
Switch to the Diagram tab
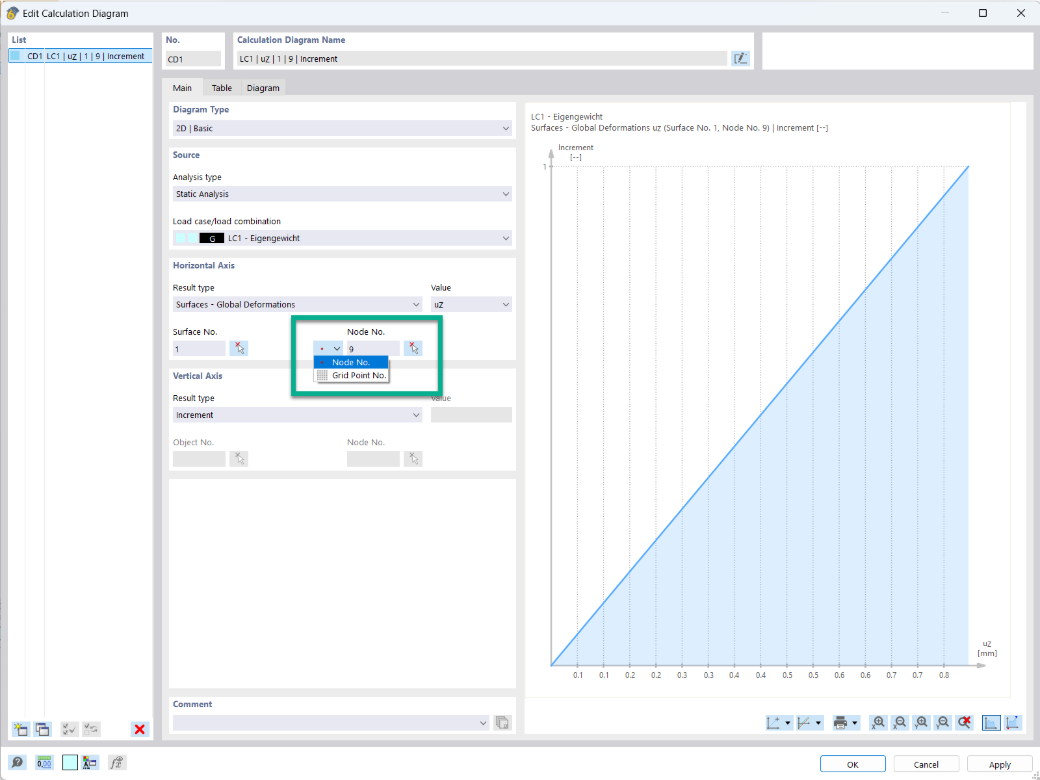pyautogui.click(x=263, y=88)
